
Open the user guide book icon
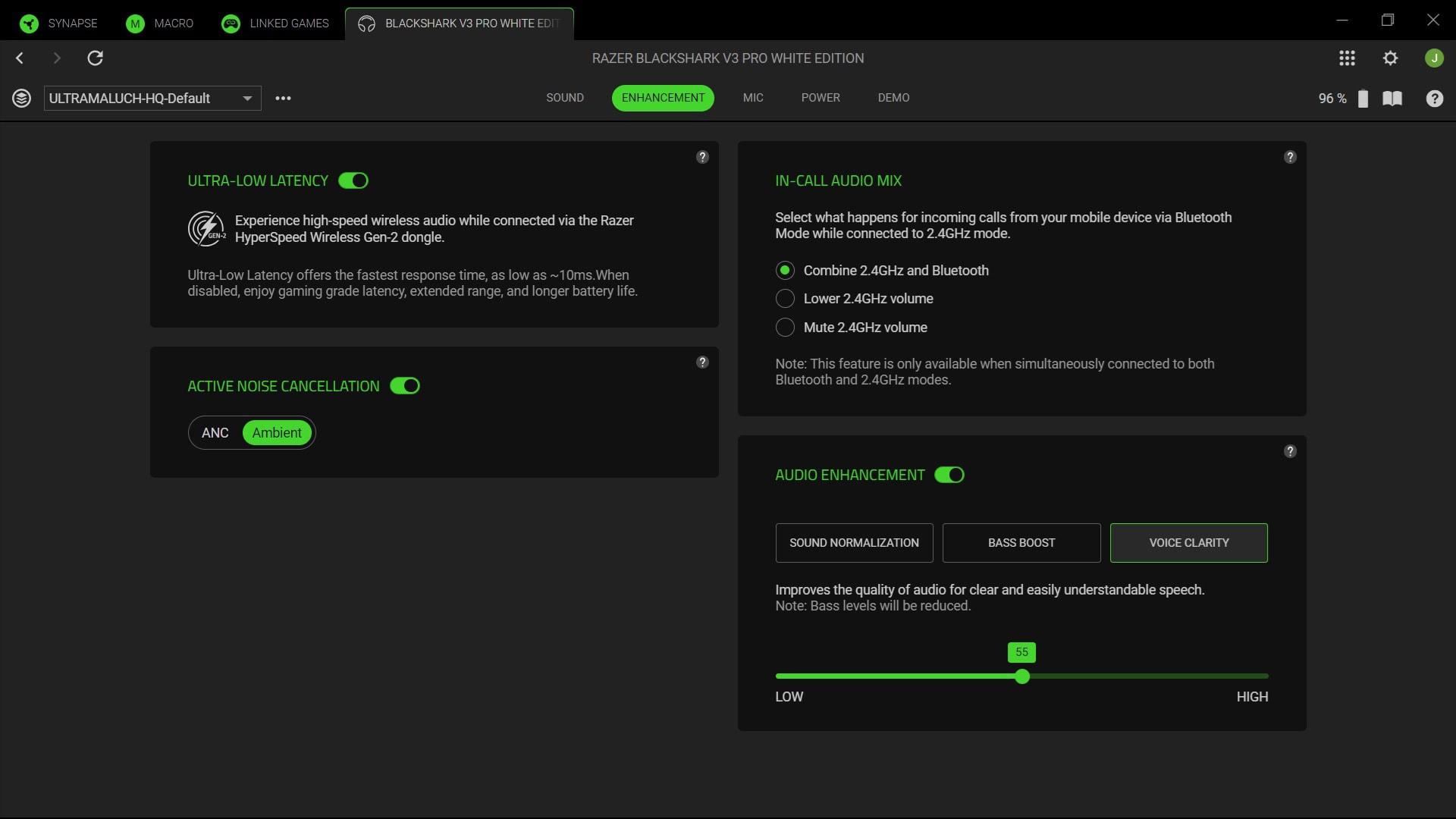(1392, 99)
